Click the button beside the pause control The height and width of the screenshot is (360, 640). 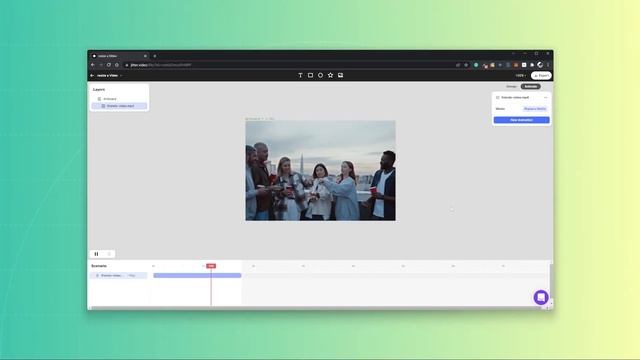click(109, 254)
